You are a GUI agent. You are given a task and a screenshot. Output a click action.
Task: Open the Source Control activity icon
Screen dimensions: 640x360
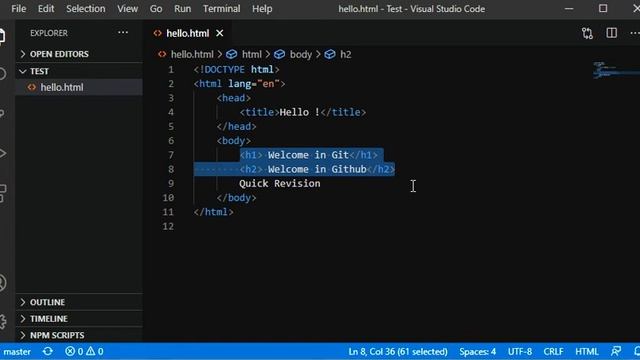(2, 113)
